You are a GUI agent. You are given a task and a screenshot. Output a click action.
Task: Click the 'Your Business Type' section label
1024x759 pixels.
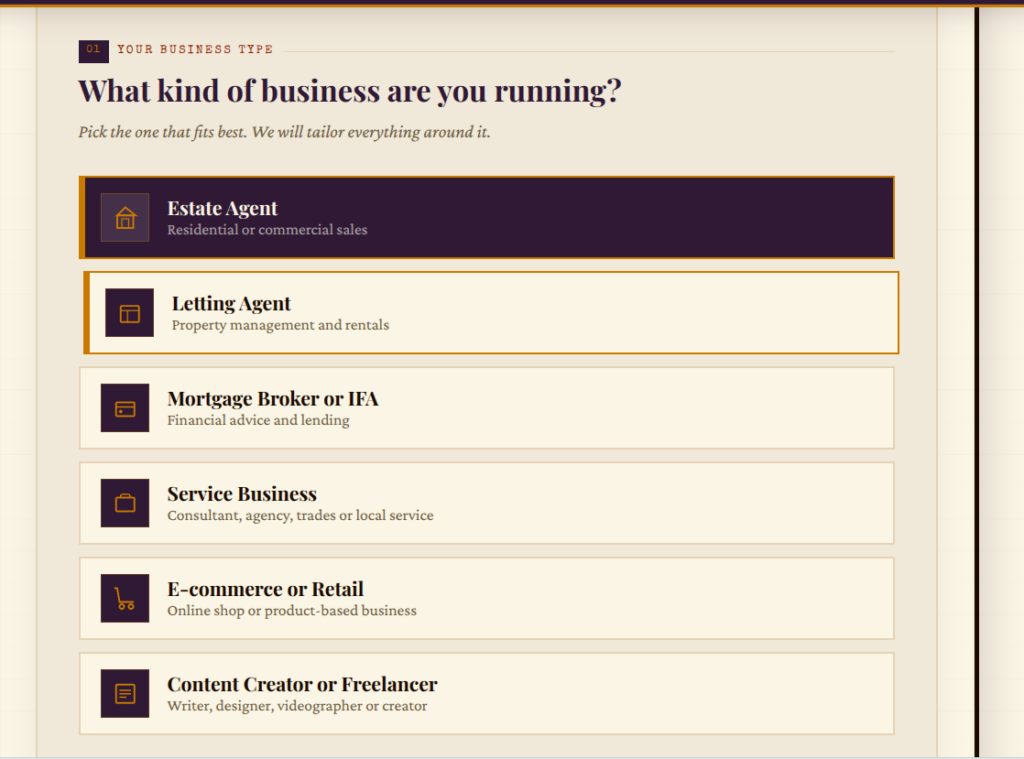click(x=195, y=50)
